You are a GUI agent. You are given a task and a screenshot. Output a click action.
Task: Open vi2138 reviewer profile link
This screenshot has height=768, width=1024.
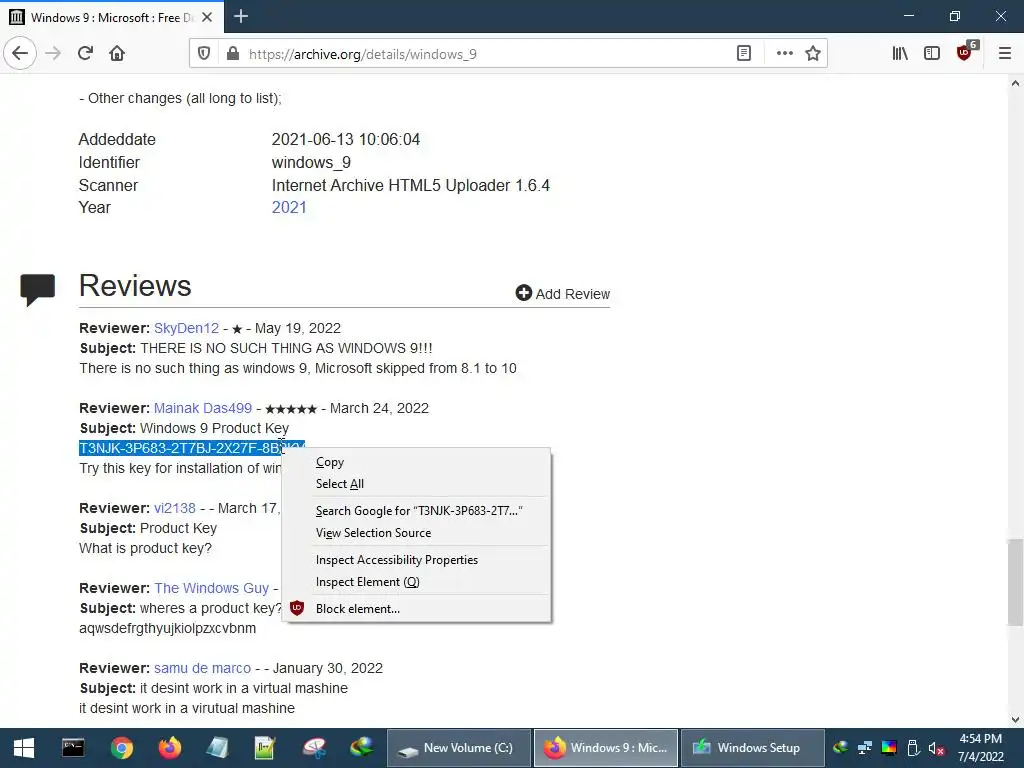tap(174, 508)
